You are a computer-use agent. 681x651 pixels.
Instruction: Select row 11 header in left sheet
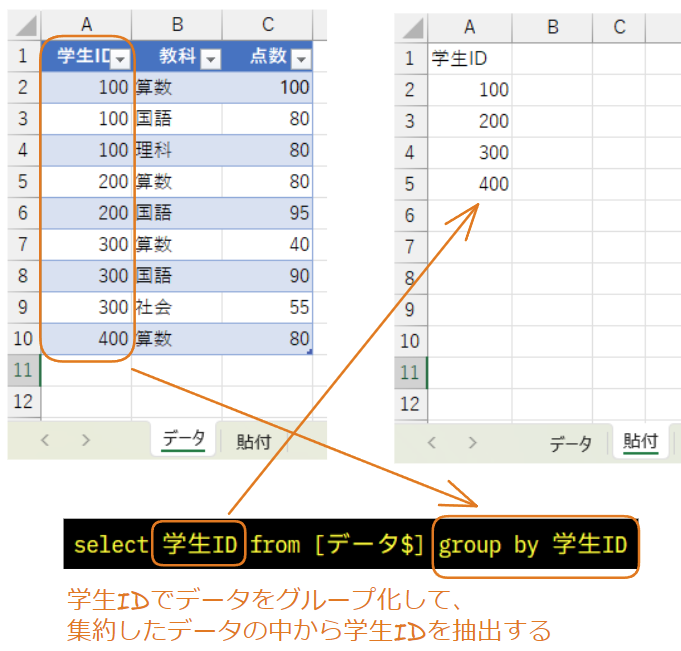click(x=24, y=370)
